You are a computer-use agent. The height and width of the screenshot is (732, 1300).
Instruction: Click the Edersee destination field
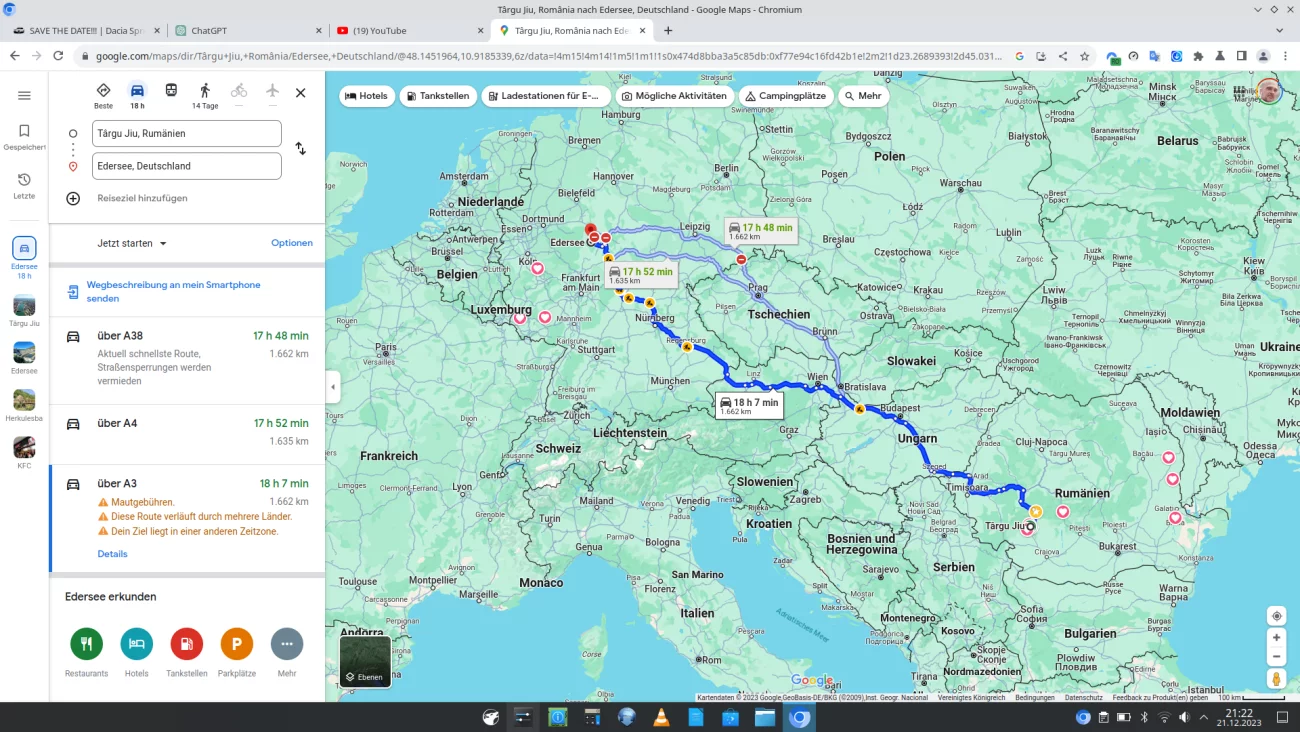point(187,166)
